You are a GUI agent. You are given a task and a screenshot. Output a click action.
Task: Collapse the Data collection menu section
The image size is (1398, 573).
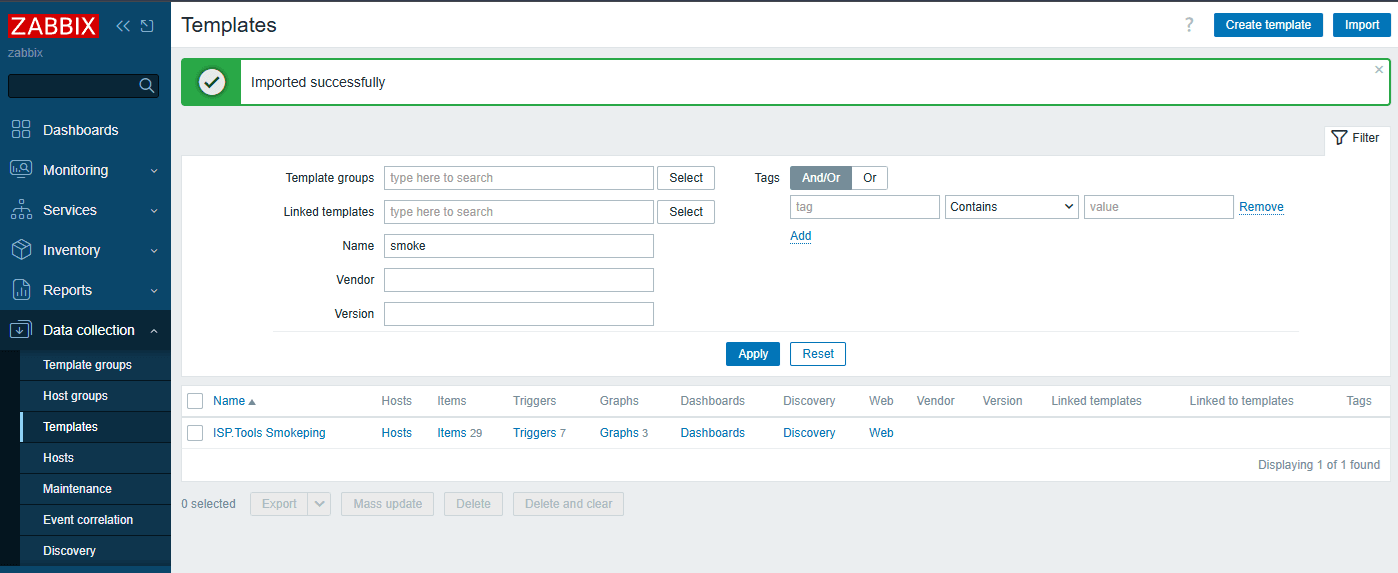tap(85, 330)
